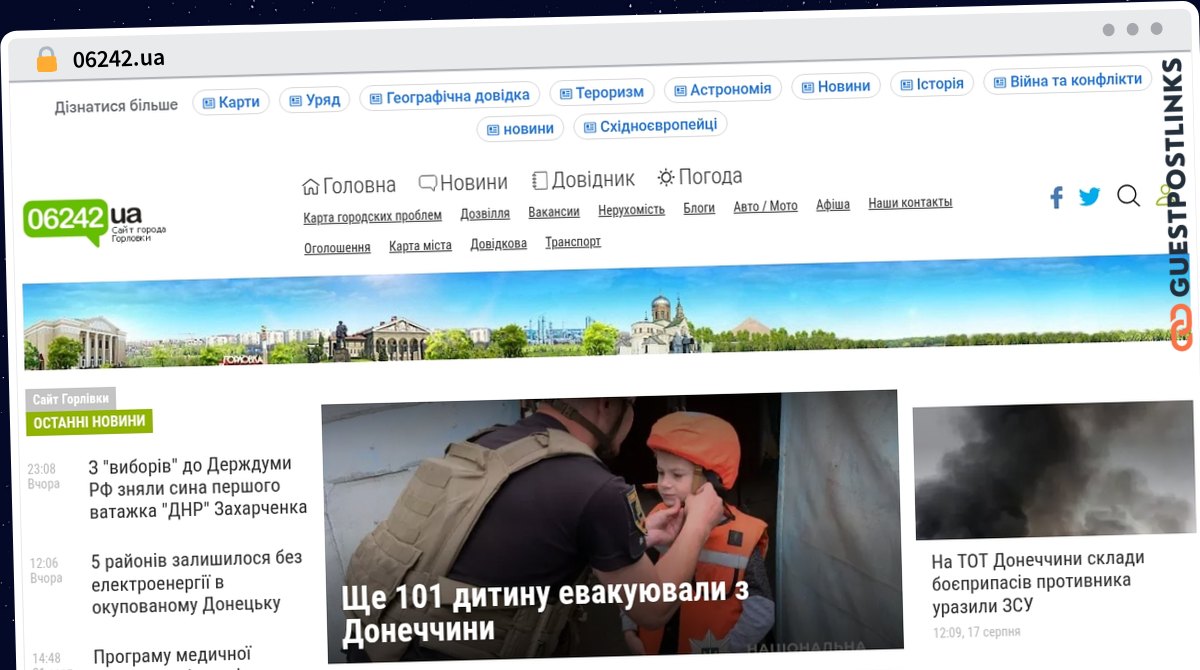This screenshot has width=1200, height=670.
Task: Open news about 5 районів без електроенергії
Action: 196,581
